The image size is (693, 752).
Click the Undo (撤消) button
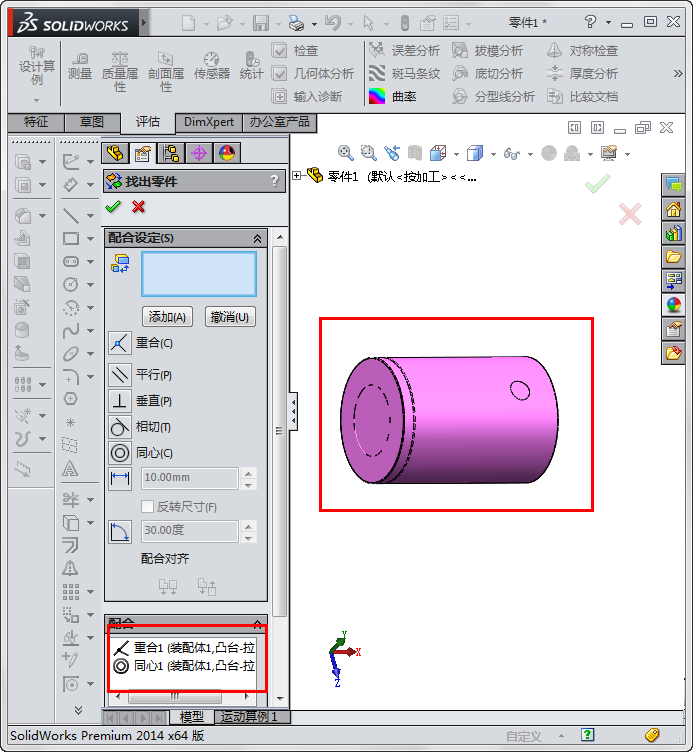click(230, 317)
